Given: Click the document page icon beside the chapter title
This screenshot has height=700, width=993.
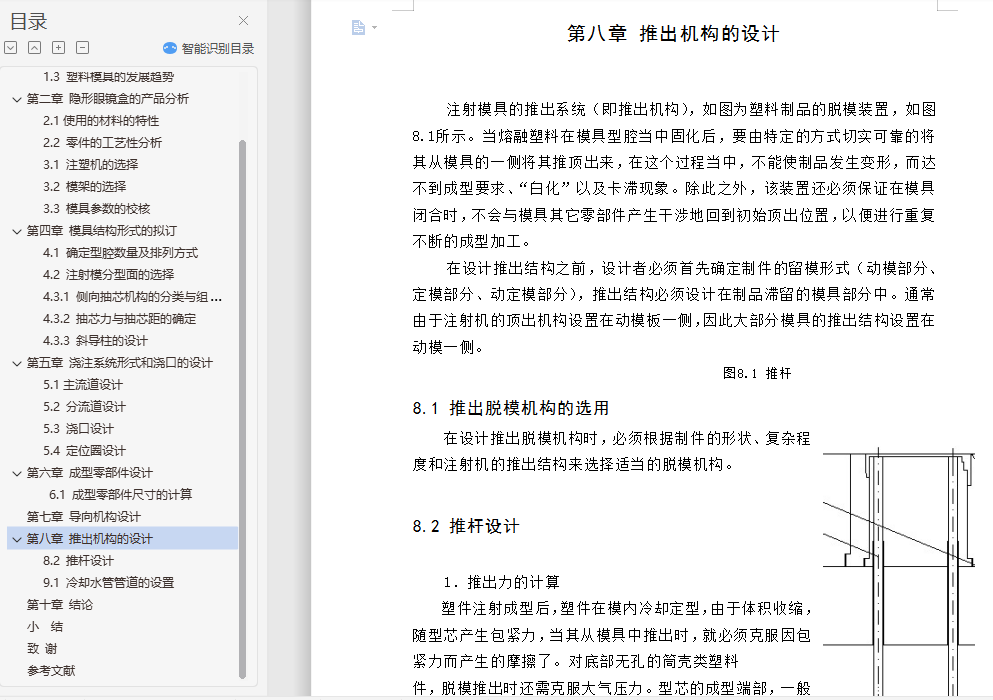Looking at the screenshot, I should (358, 27).
